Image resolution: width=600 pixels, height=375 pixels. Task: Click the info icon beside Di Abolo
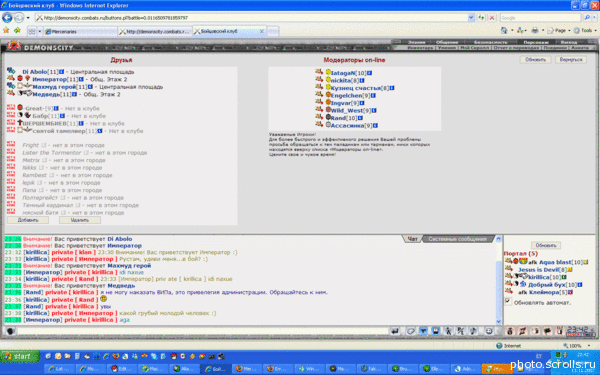62,72
